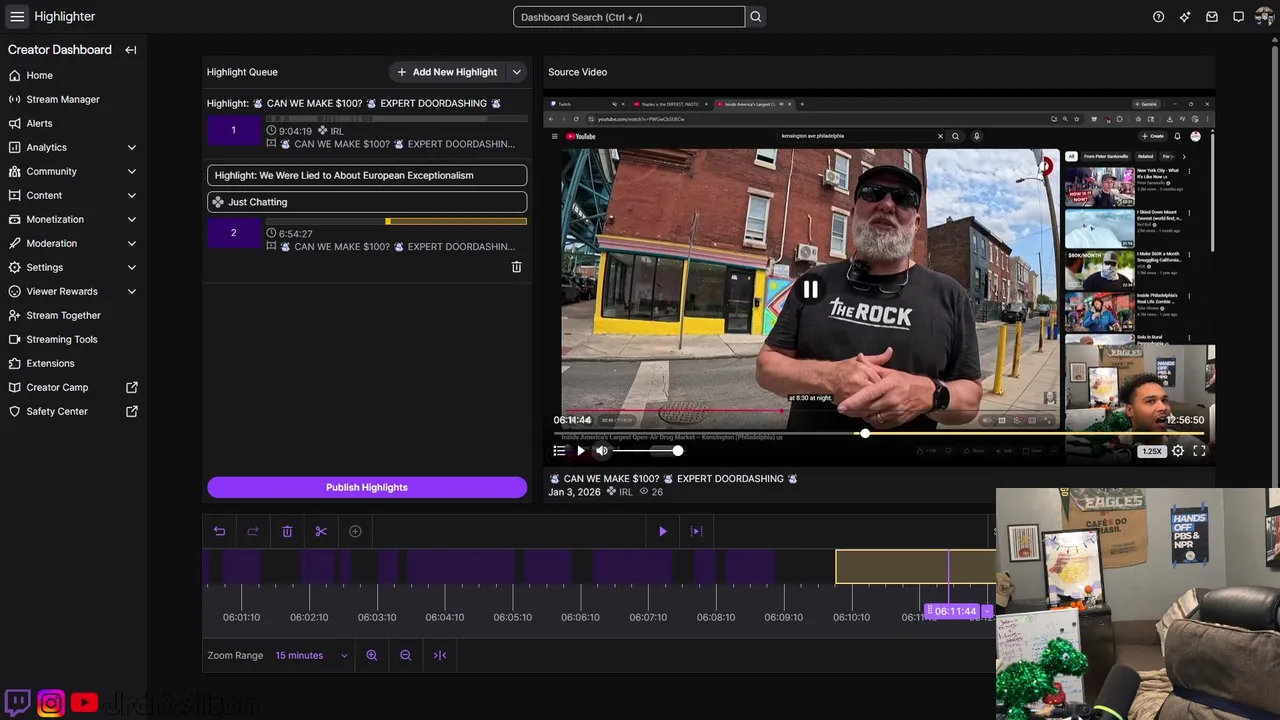Open the Twitch icon in the overlay
Screen dimensions: 1280x720
point(17,703)
